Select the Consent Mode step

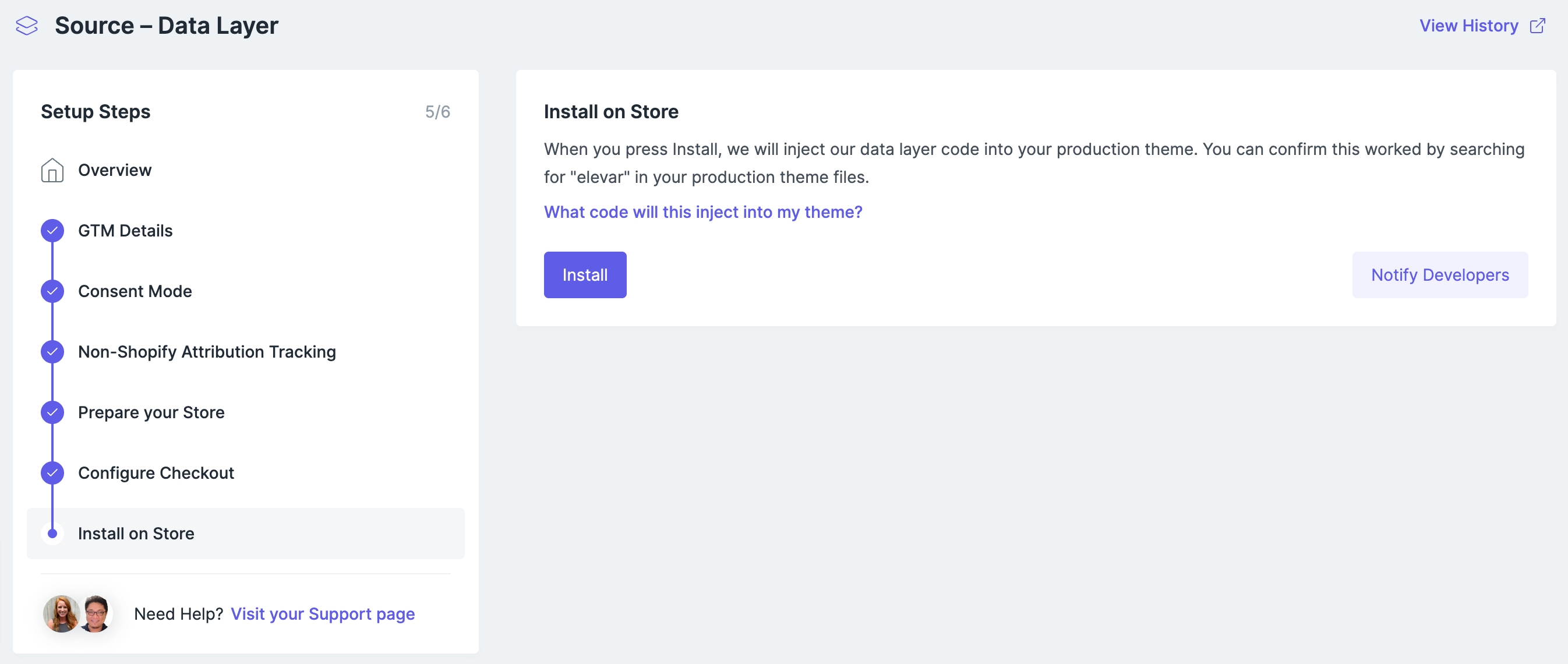pos(135,291)
